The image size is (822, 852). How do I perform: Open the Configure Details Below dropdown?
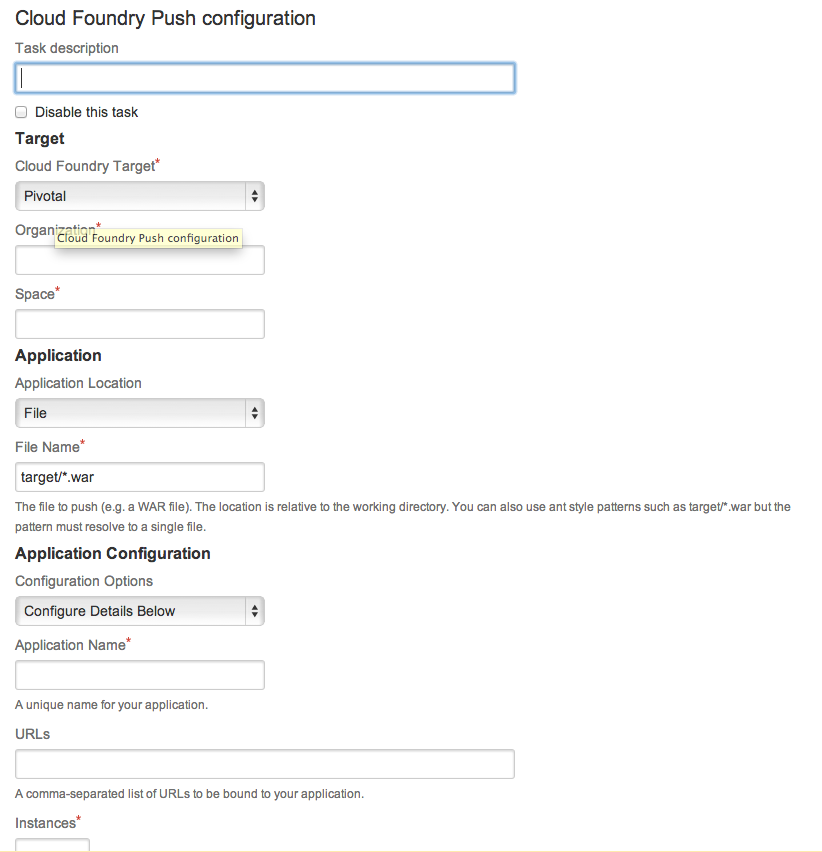point(140,611)
